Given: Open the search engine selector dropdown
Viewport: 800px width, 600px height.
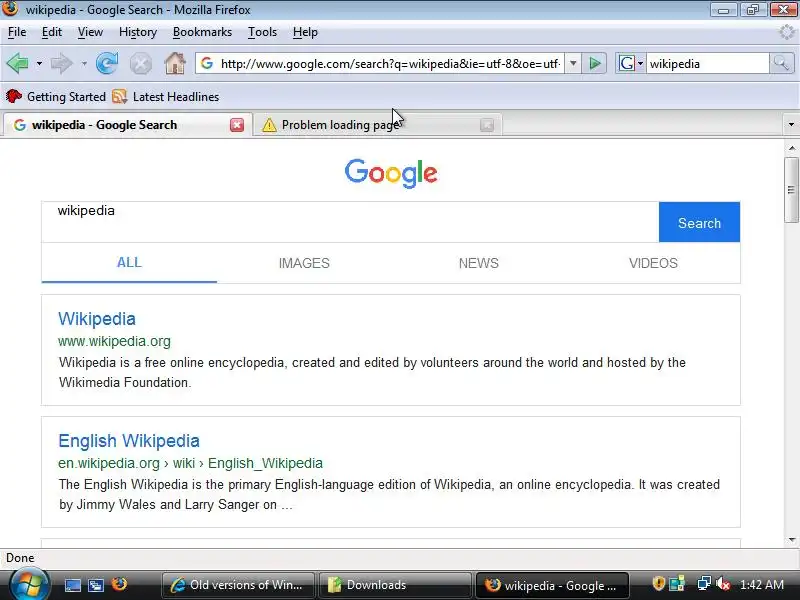Looking at the screenshot, I should (631, 64).
